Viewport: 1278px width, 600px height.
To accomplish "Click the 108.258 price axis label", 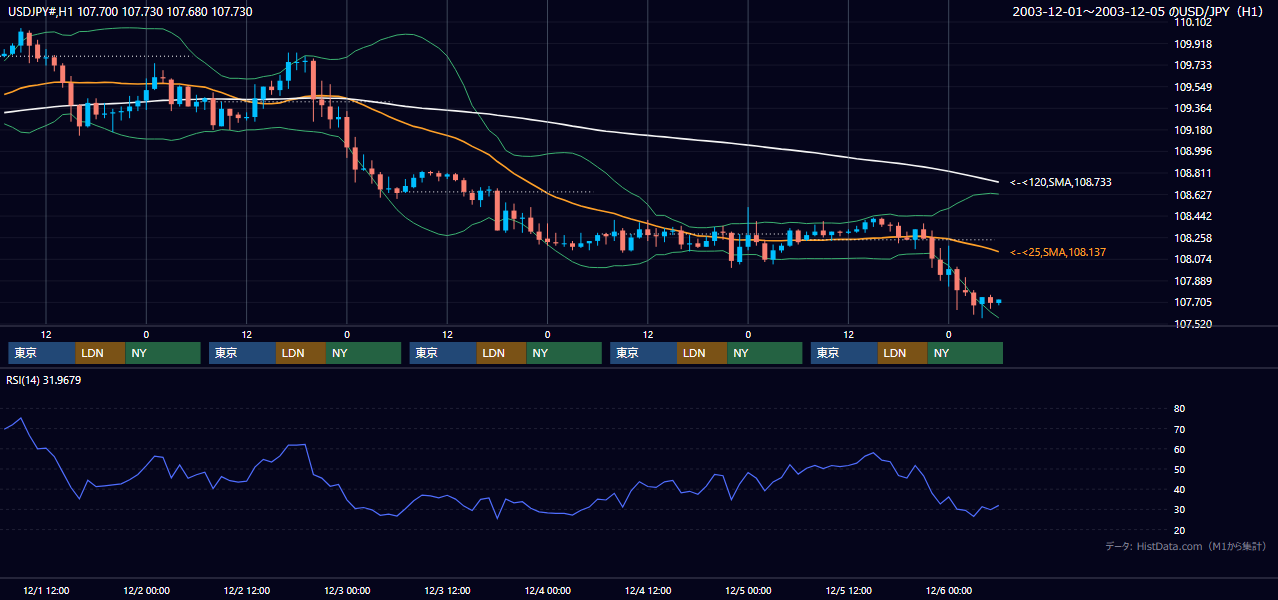I will [1192, 238].
